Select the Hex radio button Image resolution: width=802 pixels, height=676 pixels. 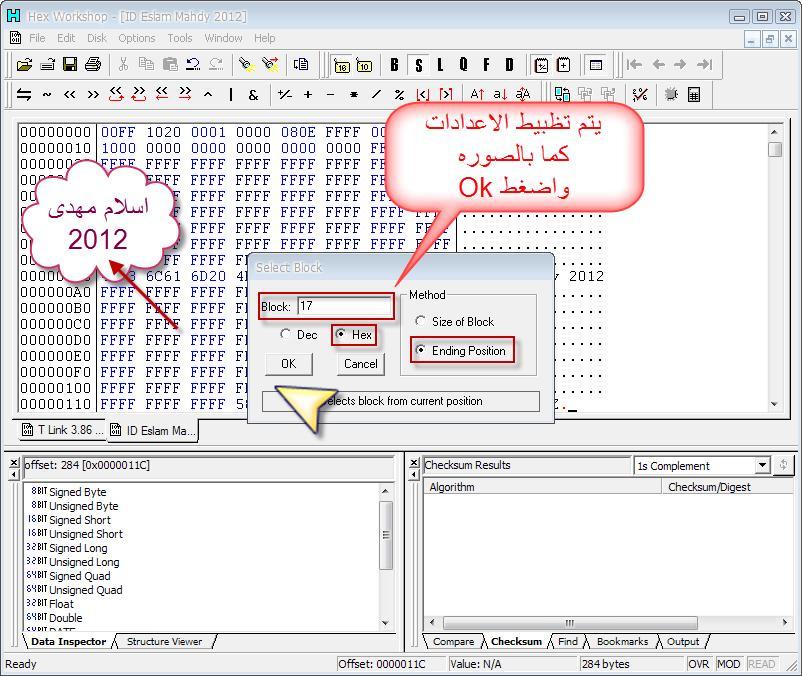[x=340, y=334]
